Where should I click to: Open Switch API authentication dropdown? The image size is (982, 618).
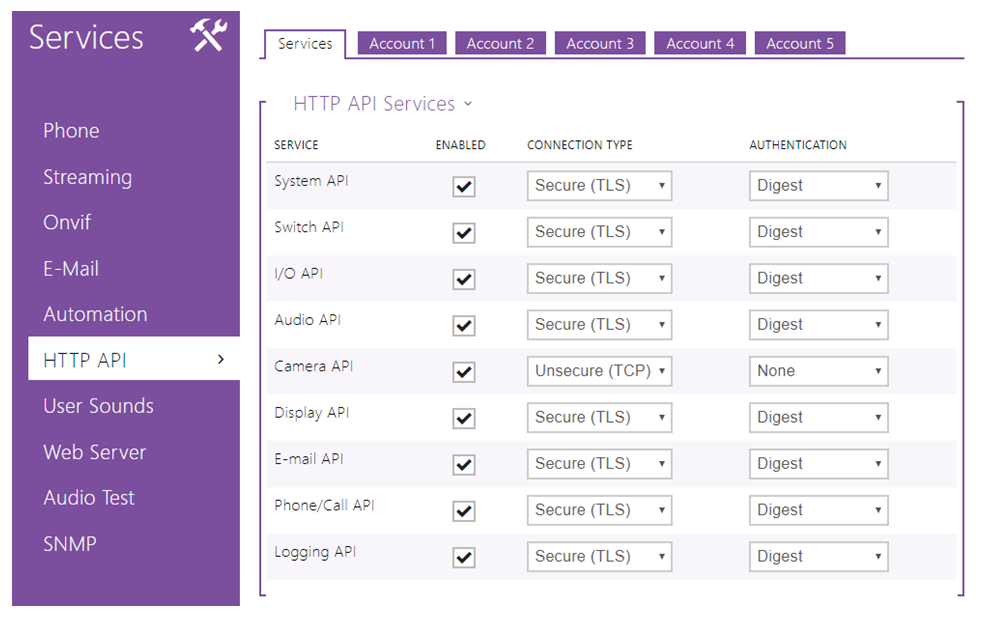[818, 232]
